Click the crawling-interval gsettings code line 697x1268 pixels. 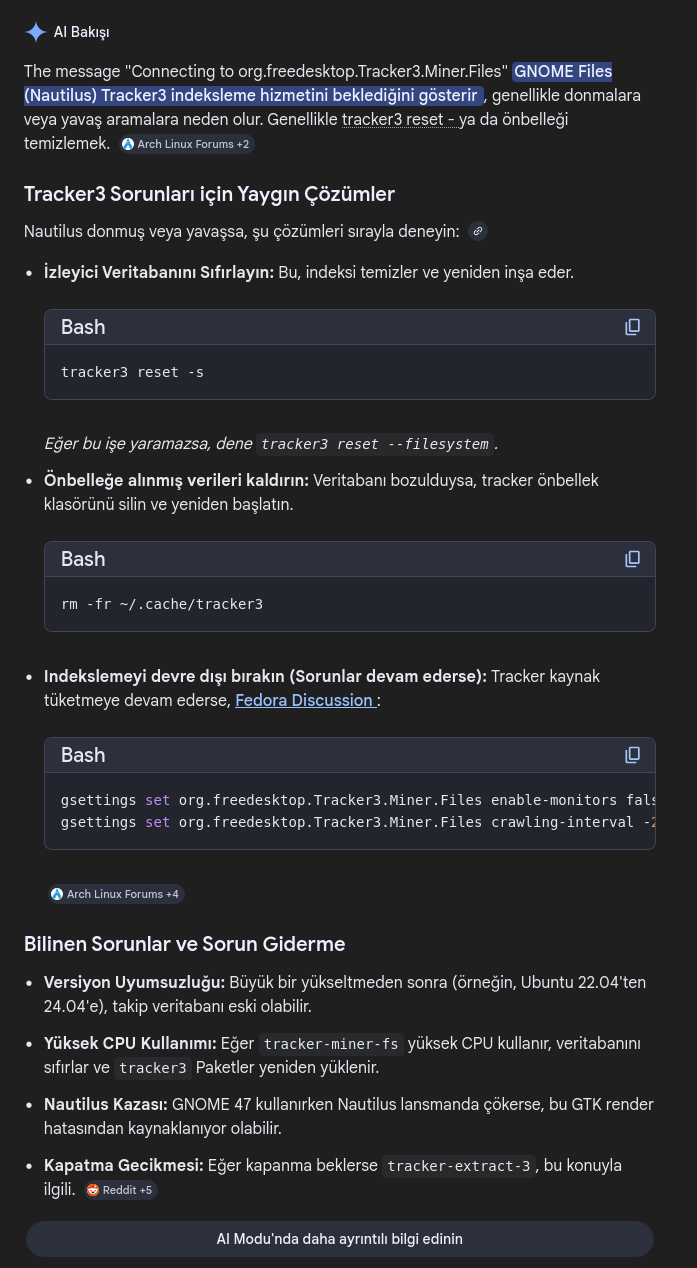350,822
